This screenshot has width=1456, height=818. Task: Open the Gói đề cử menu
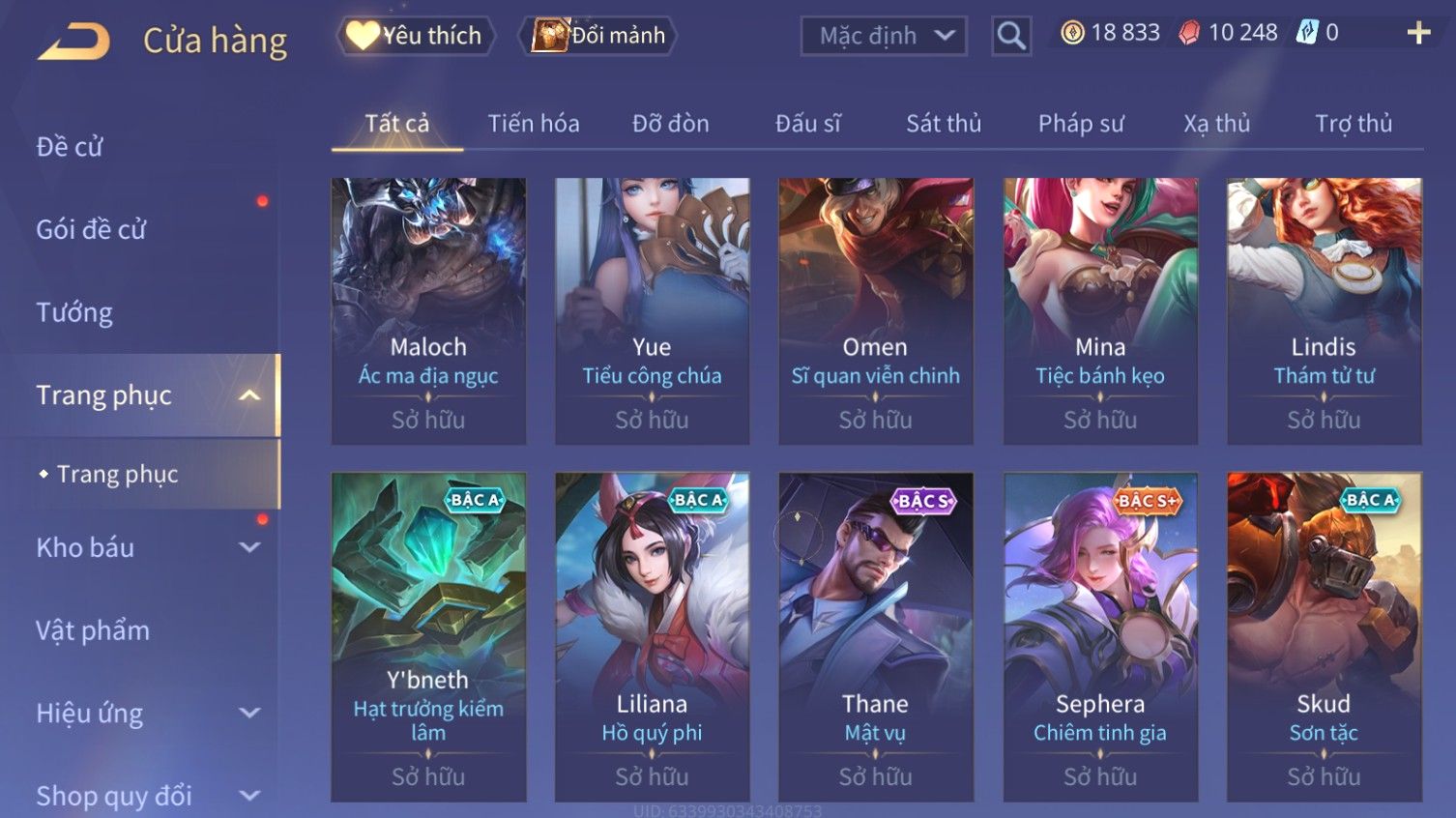click(91, 229)
